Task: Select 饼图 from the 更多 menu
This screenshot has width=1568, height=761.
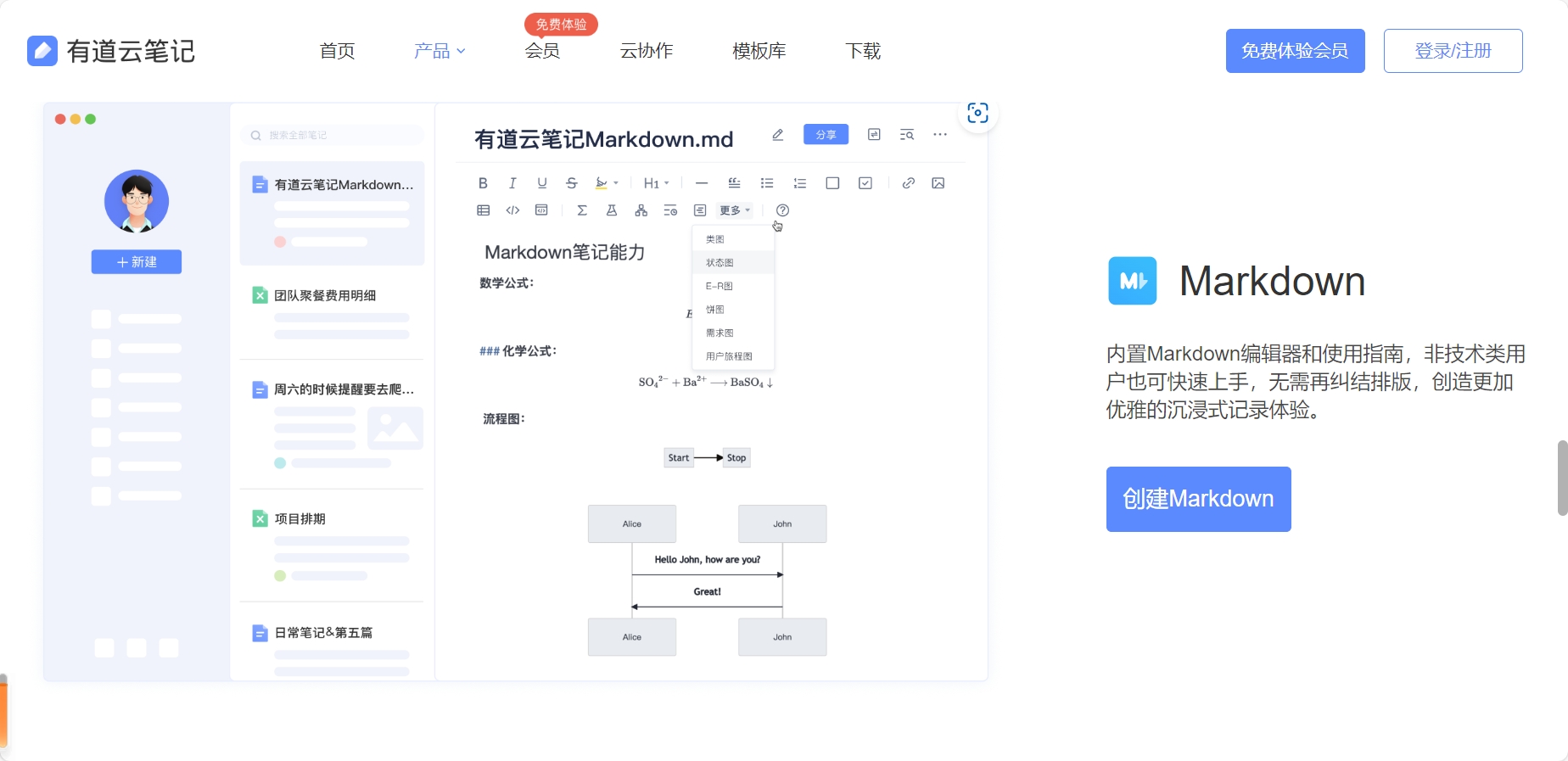Action: point(734,310)
